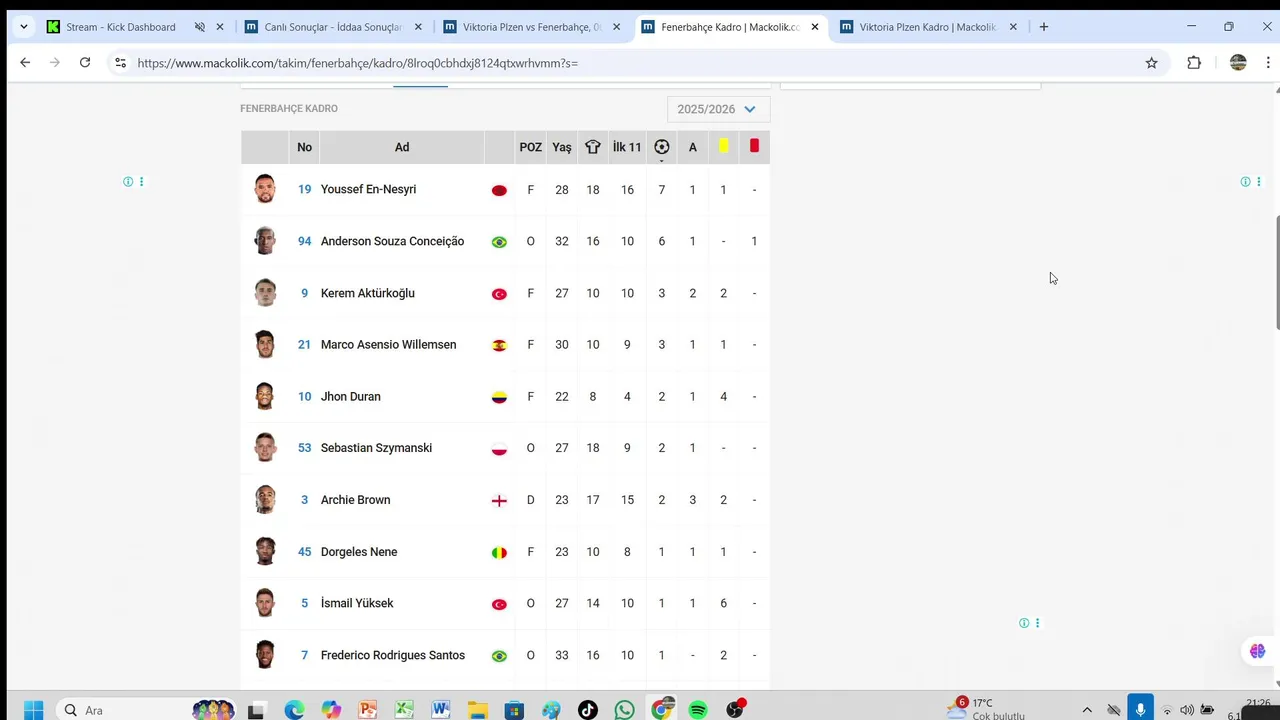Open Marco Asensio Willemsen player link
1280x720 pixels.
388,344
